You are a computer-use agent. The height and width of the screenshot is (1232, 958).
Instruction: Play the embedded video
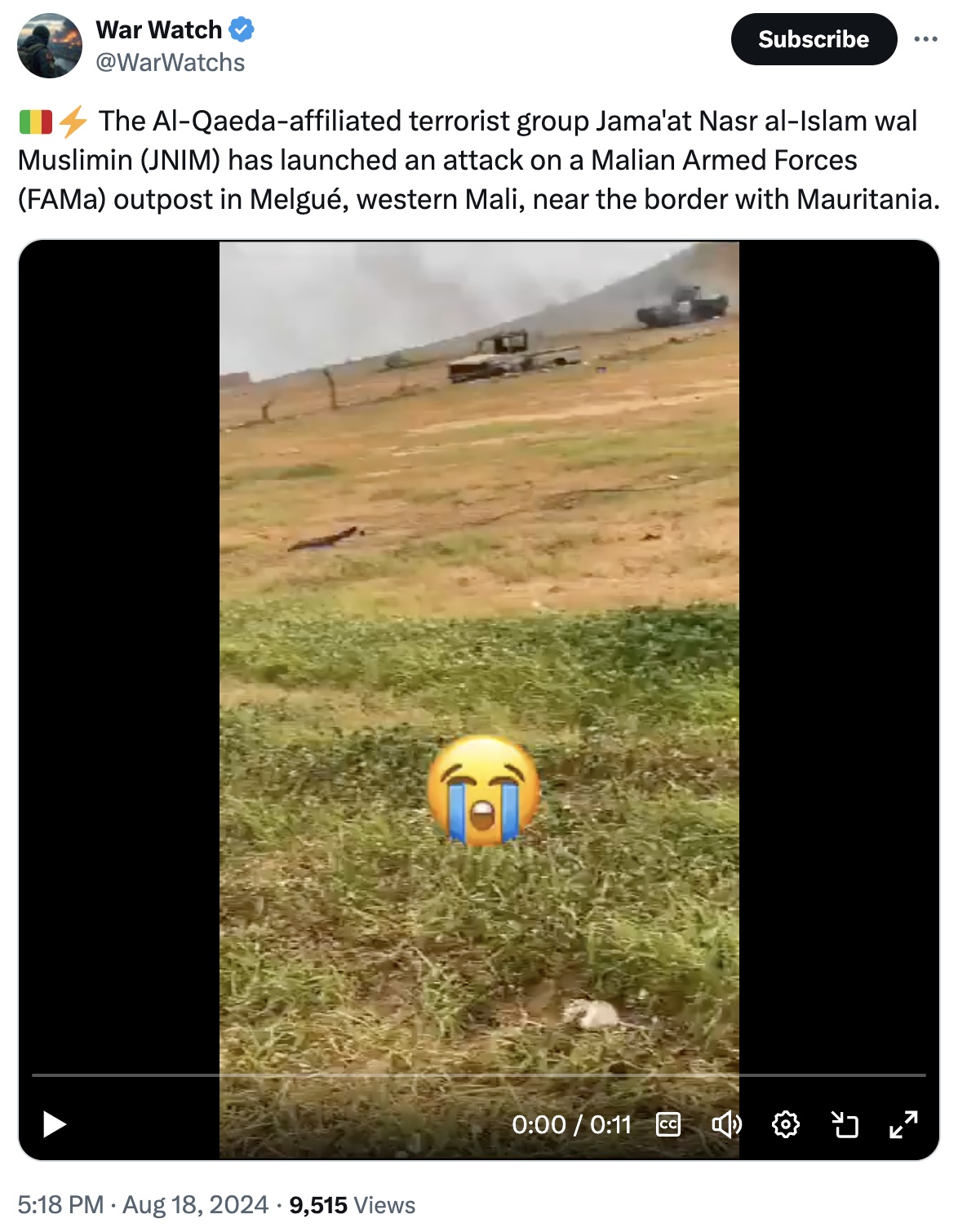click(55, 1124)
